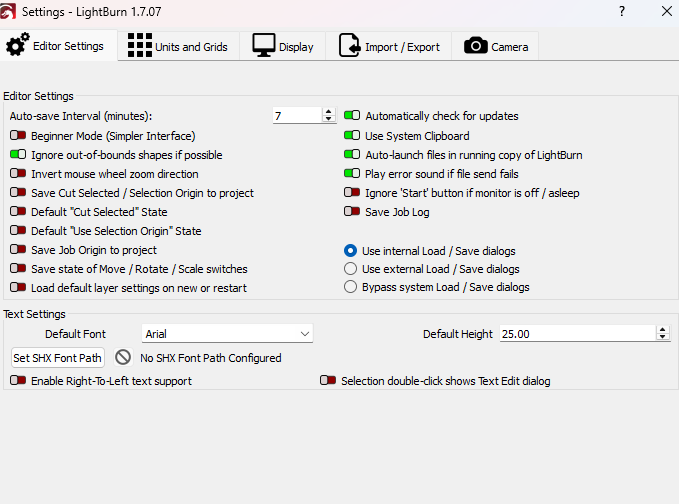
Task: Disable Ignore out-of-bounds shapes if possible
Action: tap(18, 154)
